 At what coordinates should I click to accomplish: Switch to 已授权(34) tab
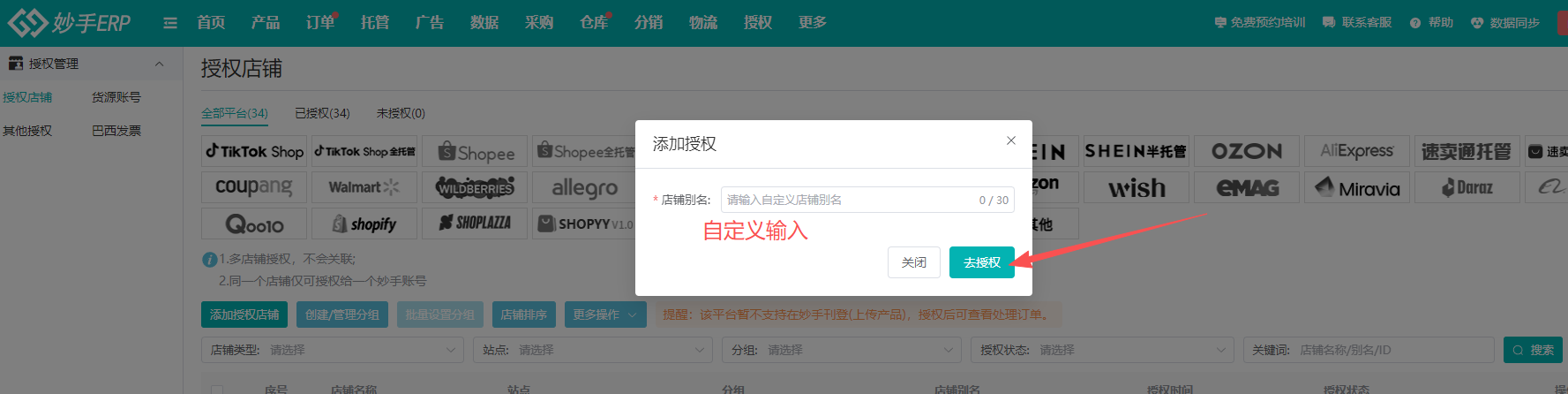[x=322, y=113]
